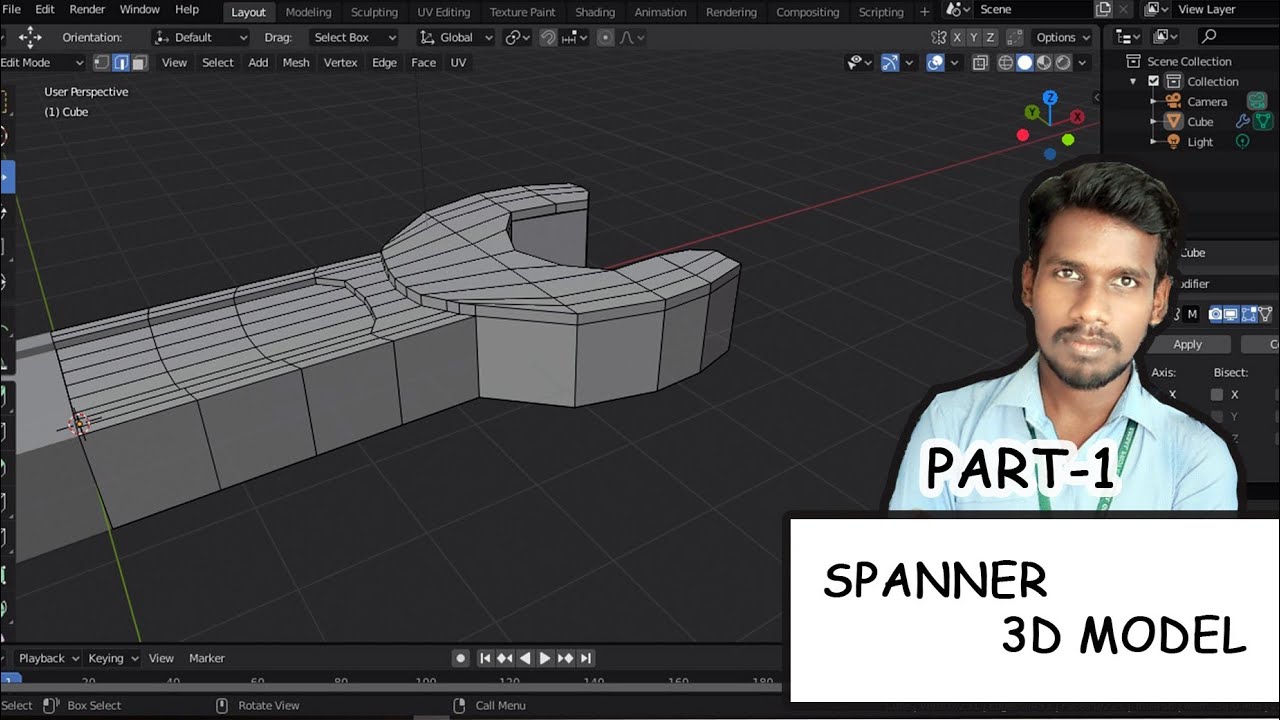Click the Apply modifier button

[1188, 344]
